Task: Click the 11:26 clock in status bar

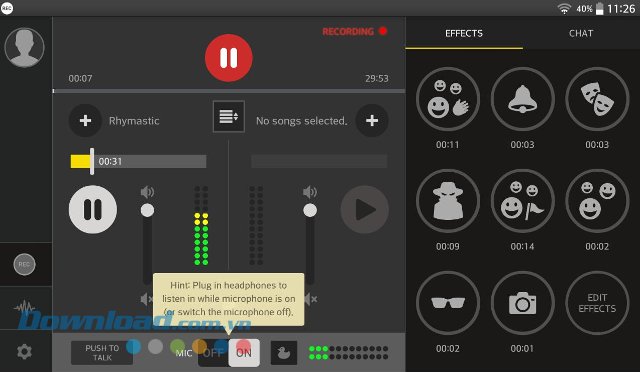Action: pyautogui.click(x=621, y=9)
